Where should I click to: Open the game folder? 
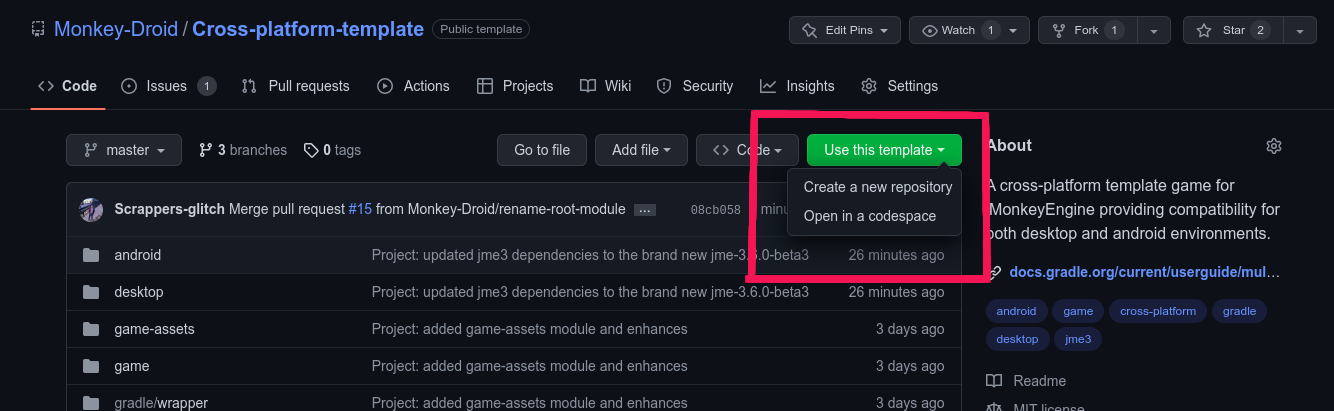click(x=131, y=366)
